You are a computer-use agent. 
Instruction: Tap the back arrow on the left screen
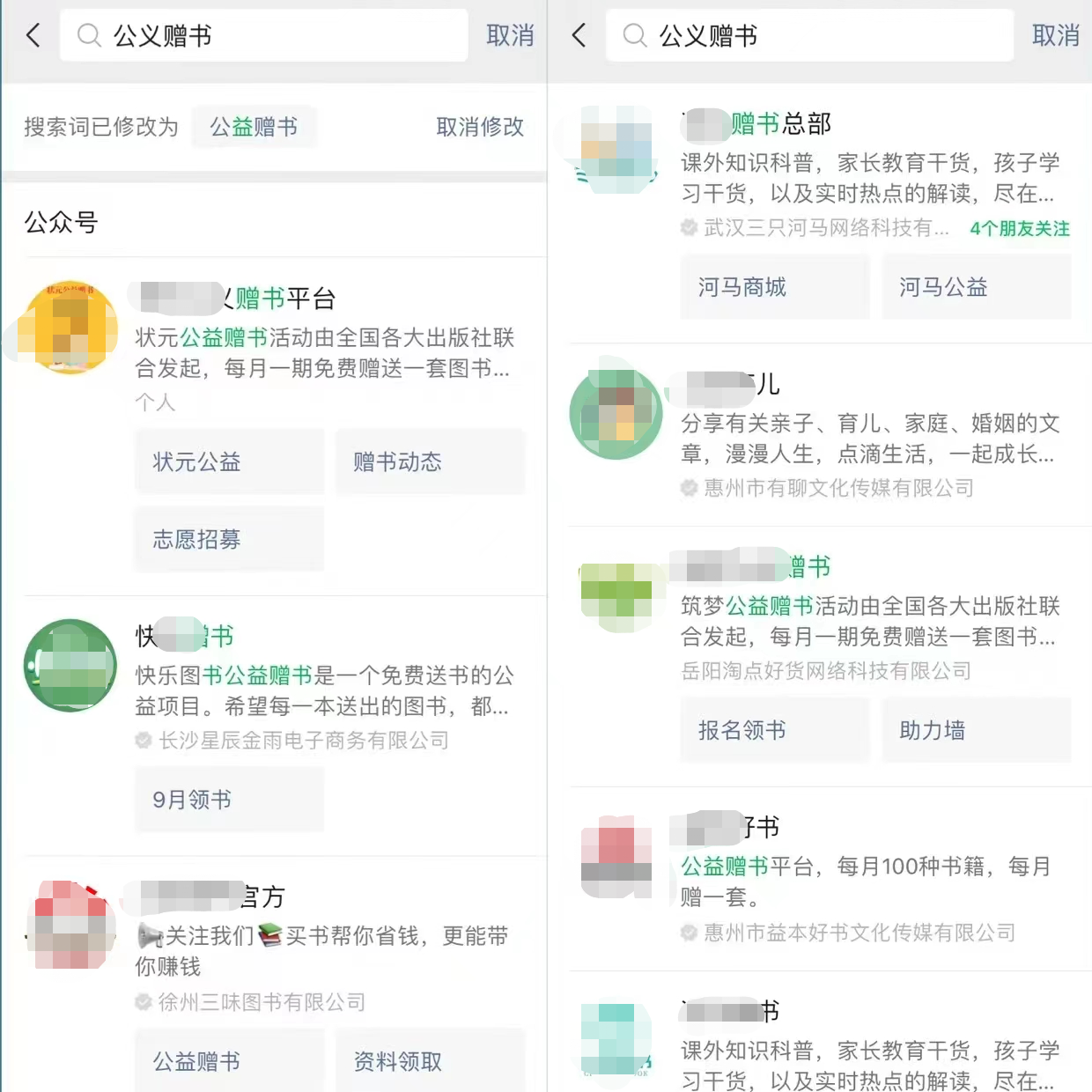click(x=33, y=35)
